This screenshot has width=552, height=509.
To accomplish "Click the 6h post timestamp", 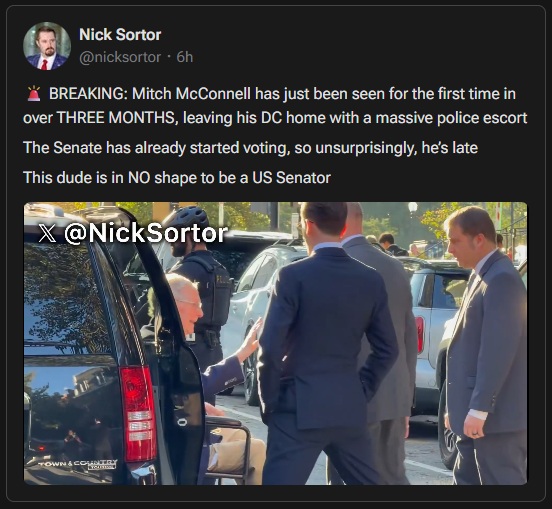I will (185, 57).
